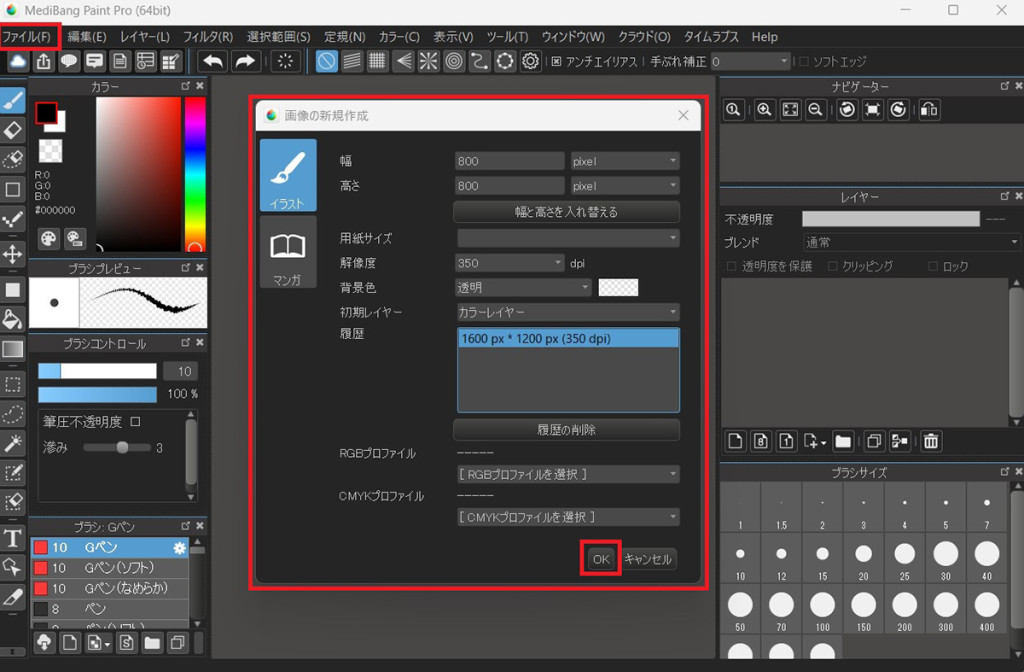Choose the Lasso selection tool
Screen dimensions: 1024x672
pyautogui.click(x=13, y=414)
